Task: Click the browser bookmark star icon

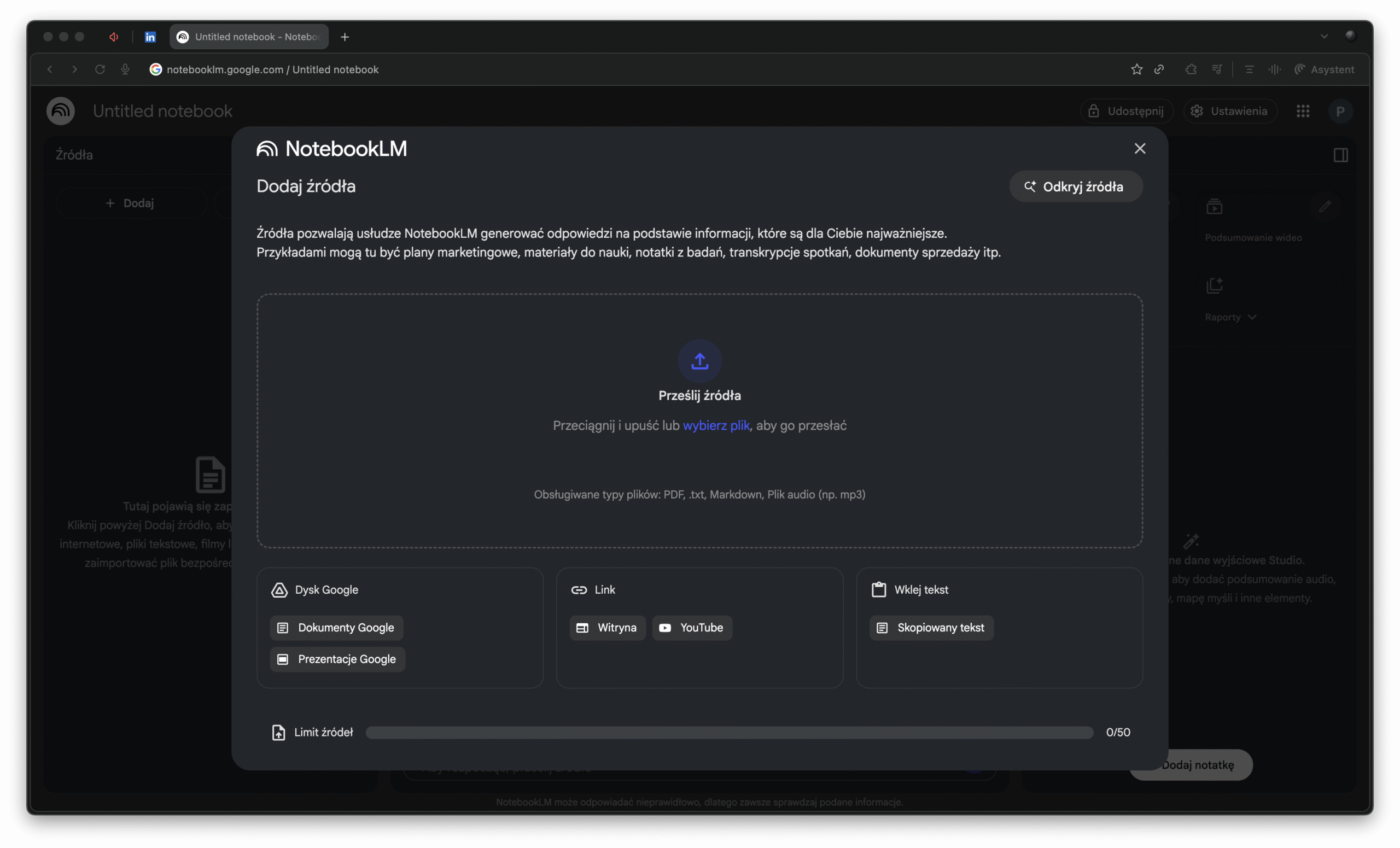Action: tap(1136, 69)
